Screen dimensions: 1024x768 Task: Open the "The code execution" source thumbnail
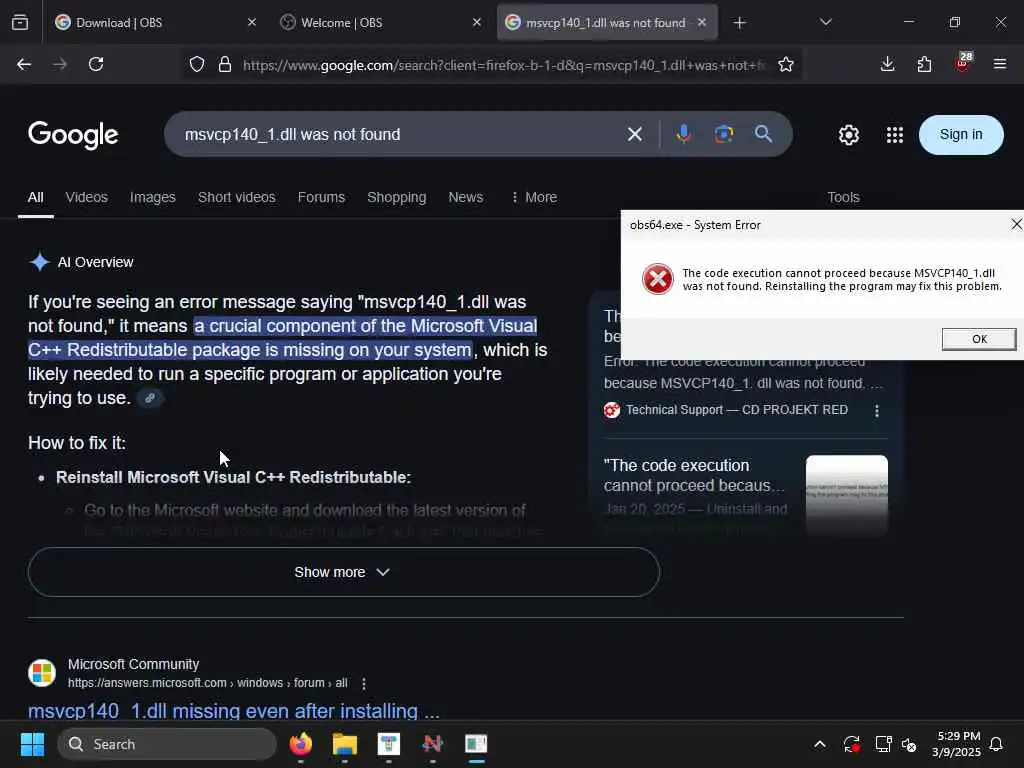pos(846,495)
